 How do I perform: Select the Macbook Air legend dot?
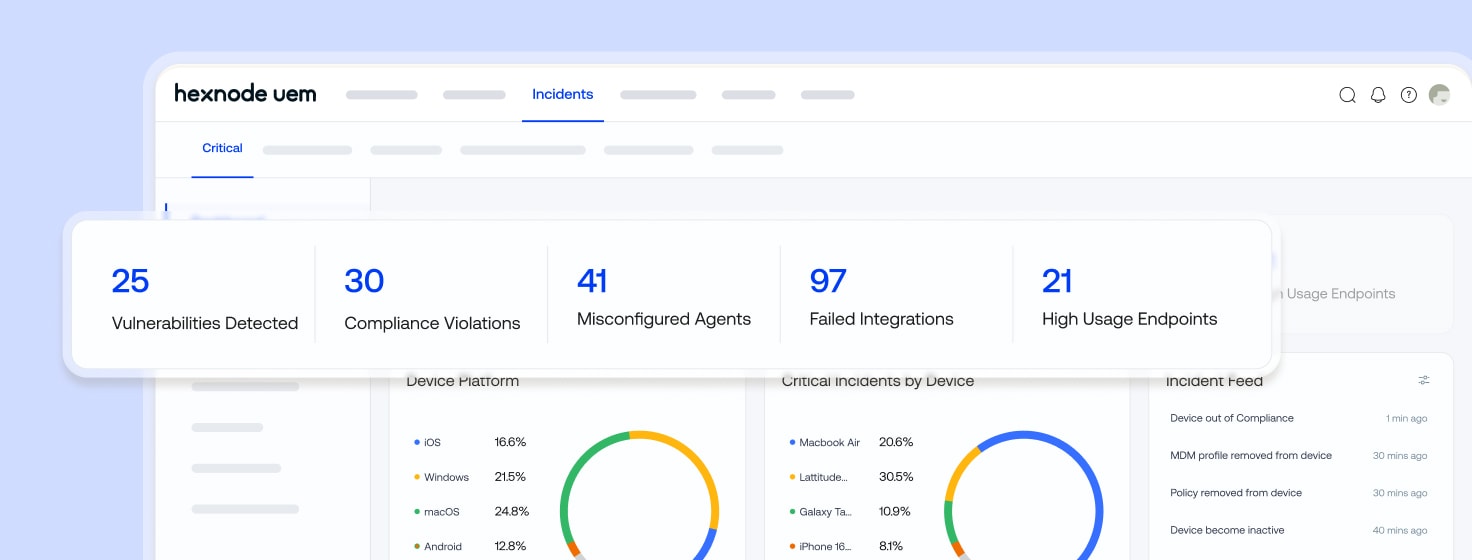(x=792, y=442)
